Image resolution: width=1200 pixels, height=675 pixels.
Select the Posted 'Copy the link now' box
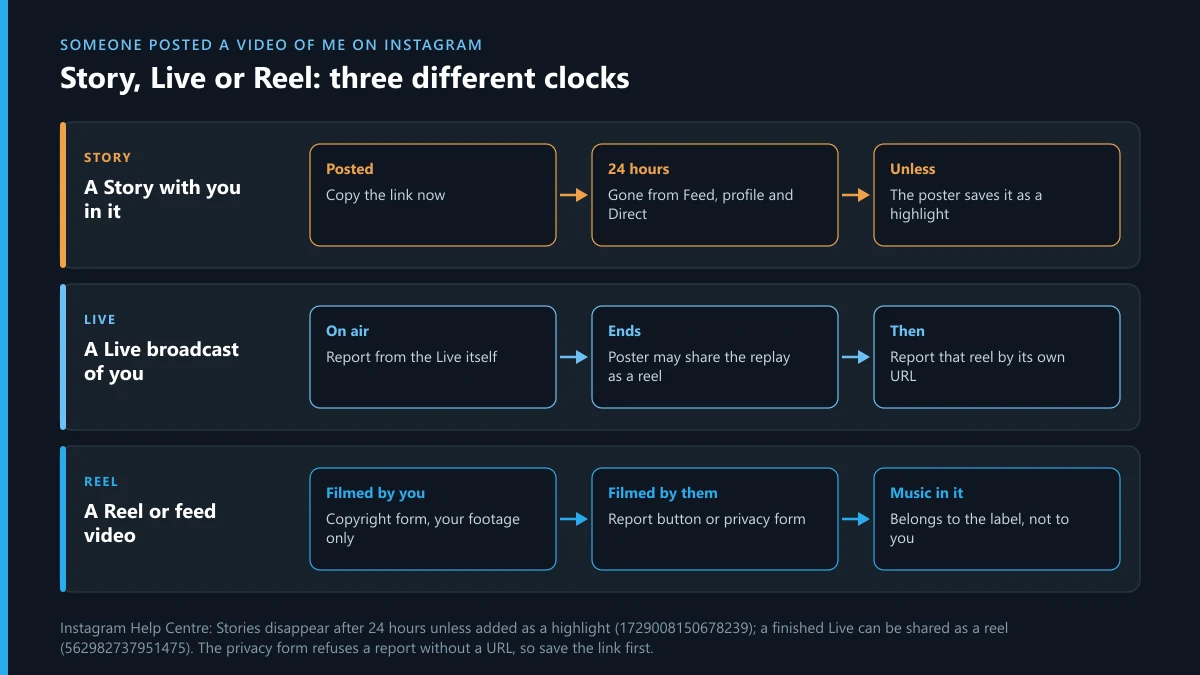(x=433, y=195)
